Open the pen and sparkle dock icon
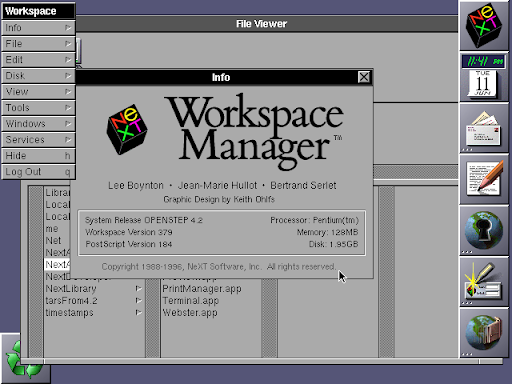Image resolution: width=512 pixels, height=384 pixels. point(484,282)
